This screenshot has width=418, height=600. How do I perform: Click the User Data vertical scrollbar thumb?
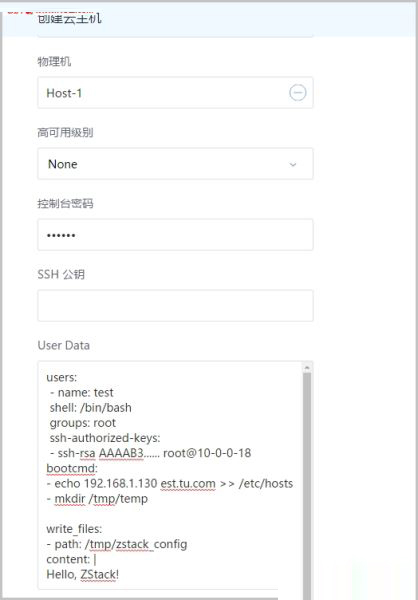[x=307, y=484]
